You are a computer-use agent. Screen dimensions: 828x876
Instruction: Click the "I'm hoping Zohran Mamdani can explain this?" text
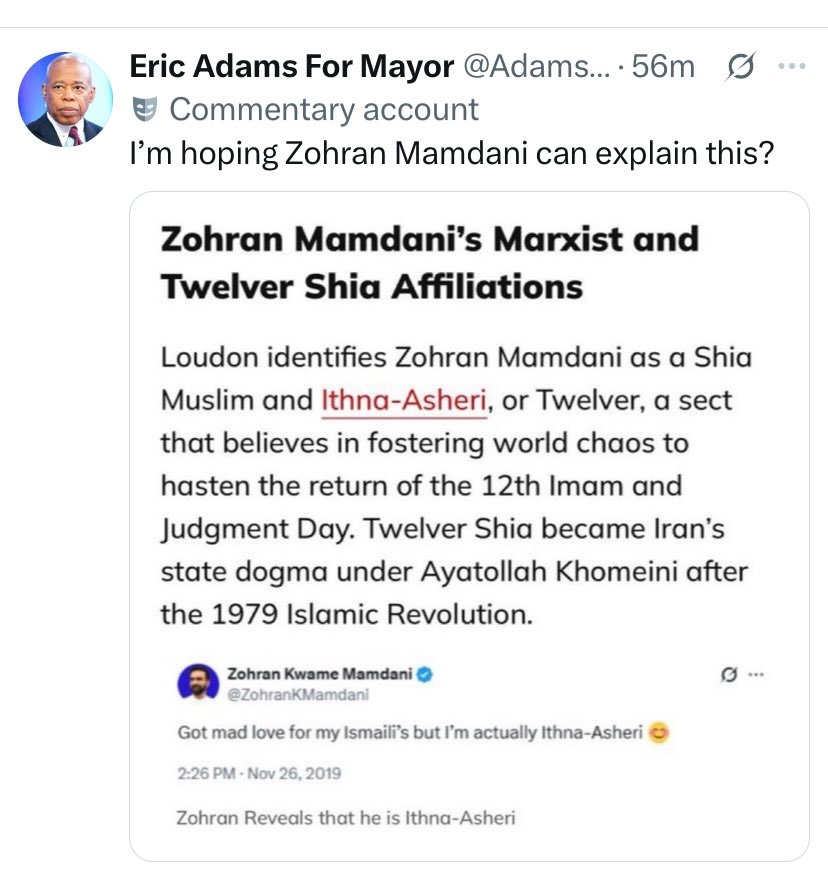[x=453, y=155]
